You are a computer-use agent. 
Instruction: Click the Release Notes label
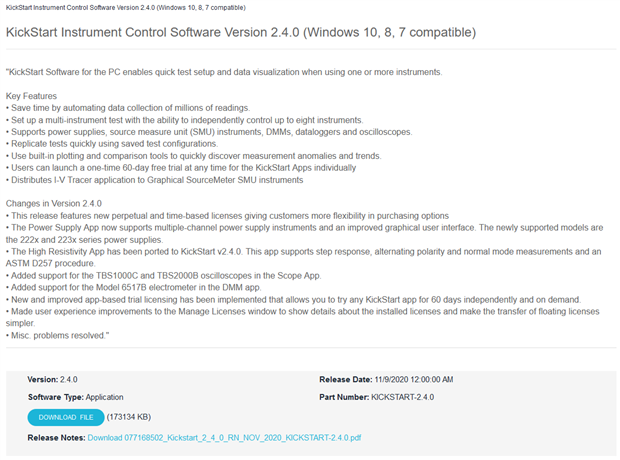(56, 437)
